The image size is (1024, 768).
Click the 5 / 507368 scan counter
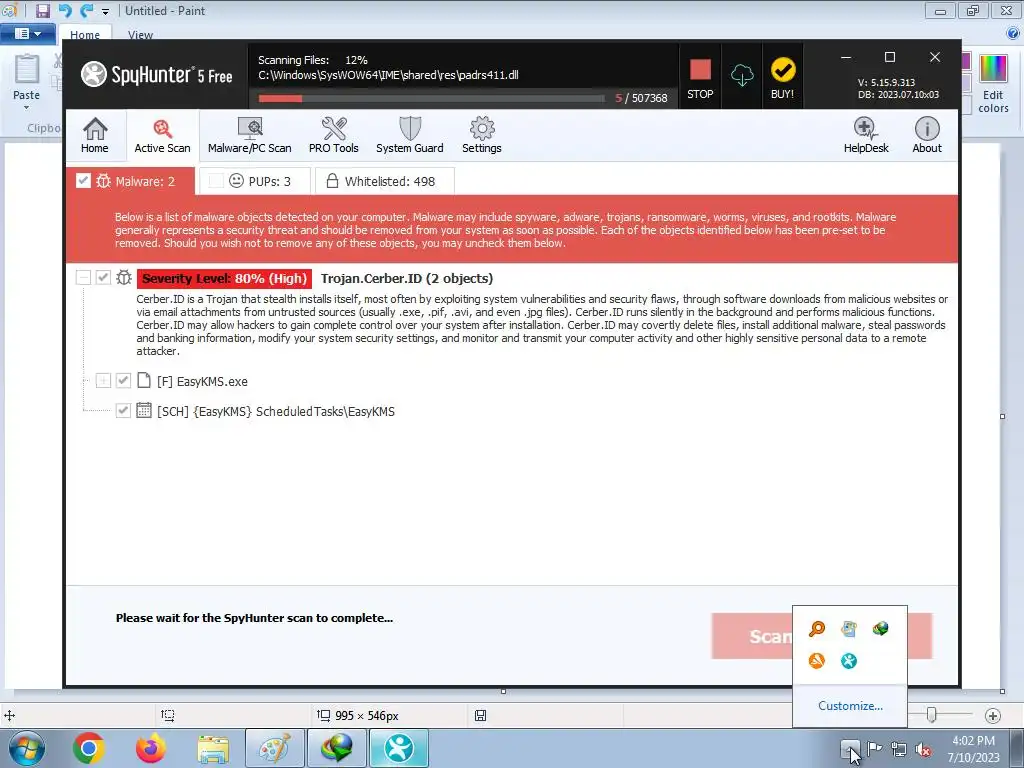(641, 98)
